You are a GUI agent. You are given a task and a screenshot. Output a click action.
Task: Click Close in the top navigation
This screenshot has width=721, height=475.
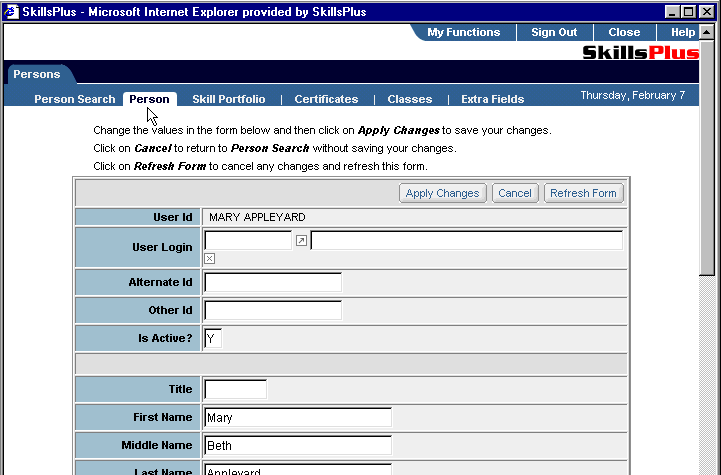click(624, 32)
